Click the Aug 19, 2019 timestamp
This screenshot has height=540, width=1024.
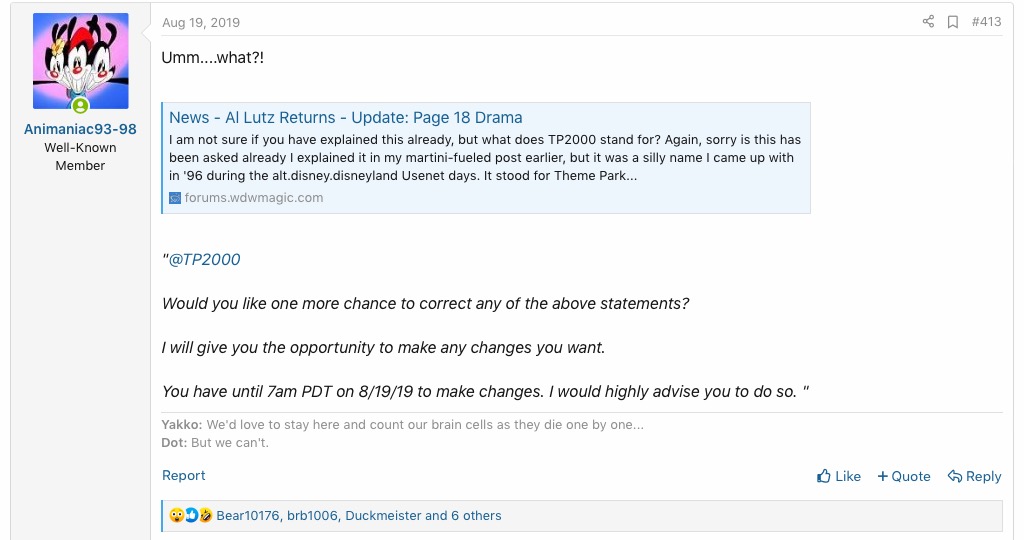point(201,22)
